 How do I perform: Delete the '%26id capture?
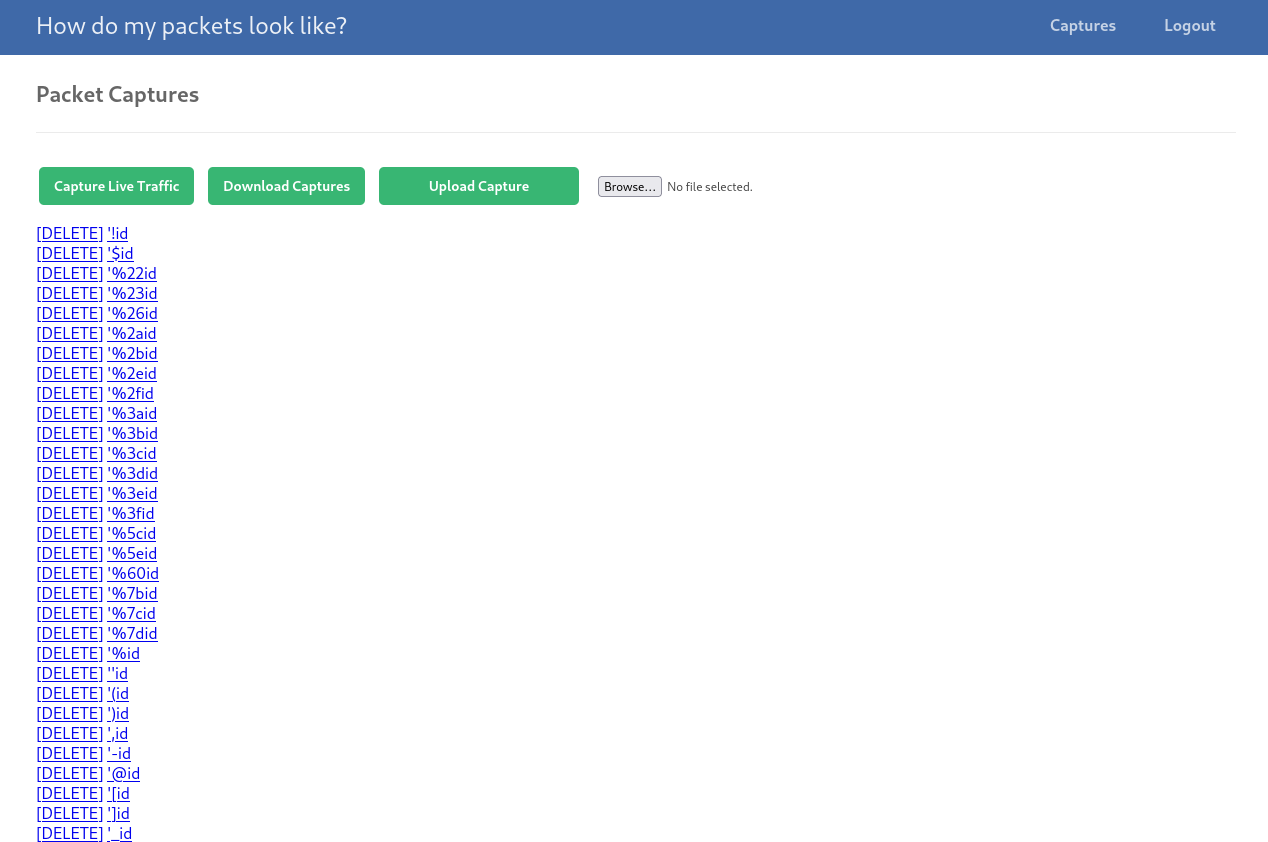click(x=70, y=313)
